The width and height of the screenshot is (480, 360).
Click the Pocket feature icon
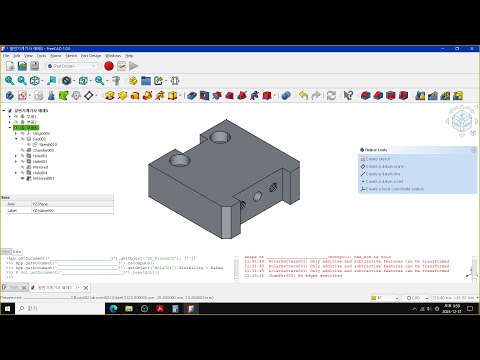pos(192,96)
